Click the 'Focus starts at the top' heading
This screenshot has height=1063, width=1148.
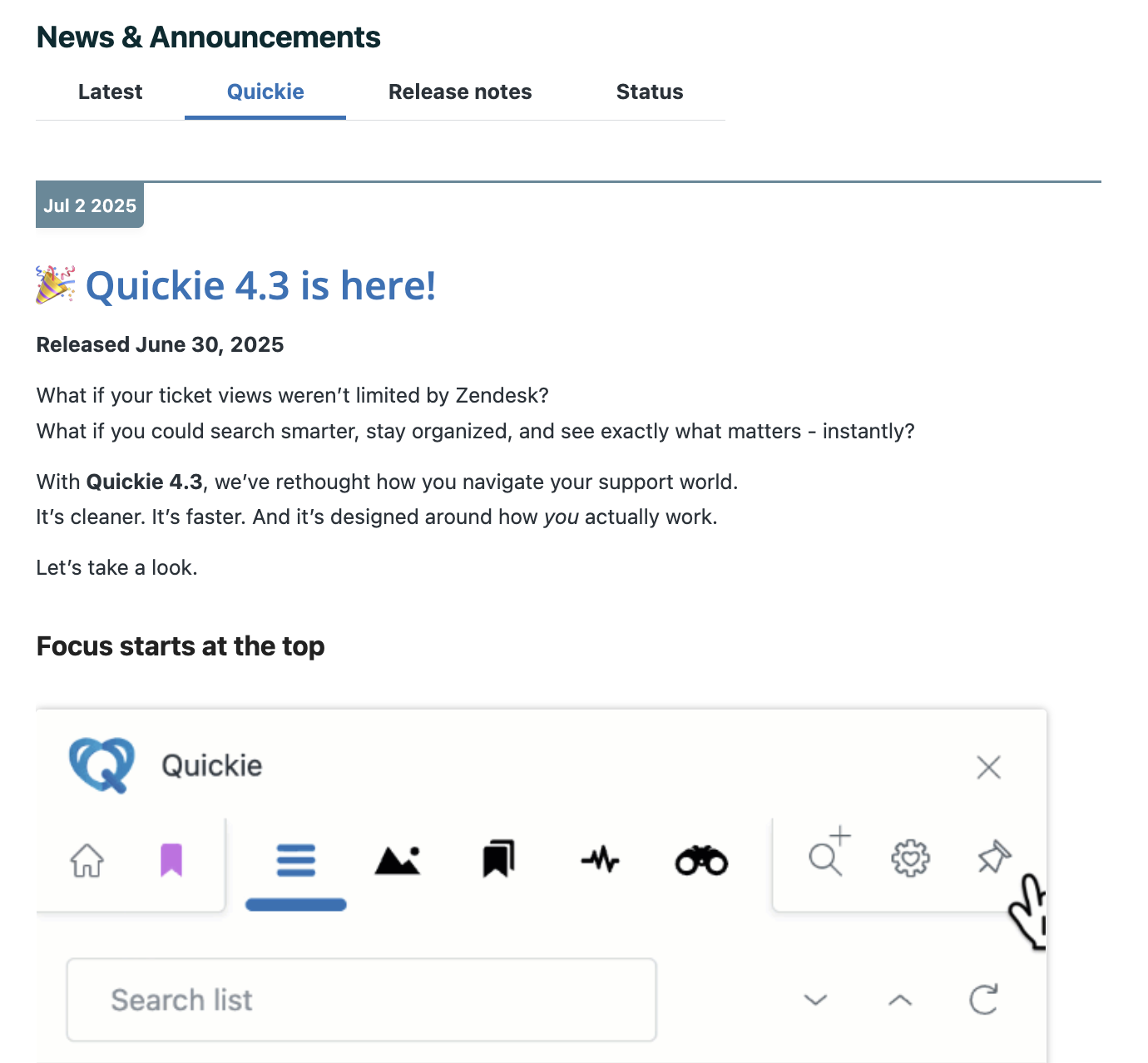181,646
